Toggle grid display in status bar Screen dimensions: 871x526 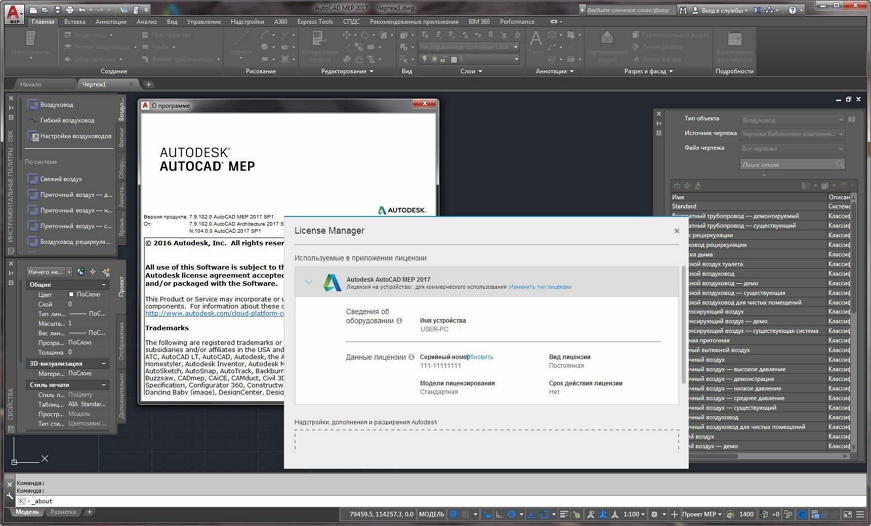[x=453, y=514]
